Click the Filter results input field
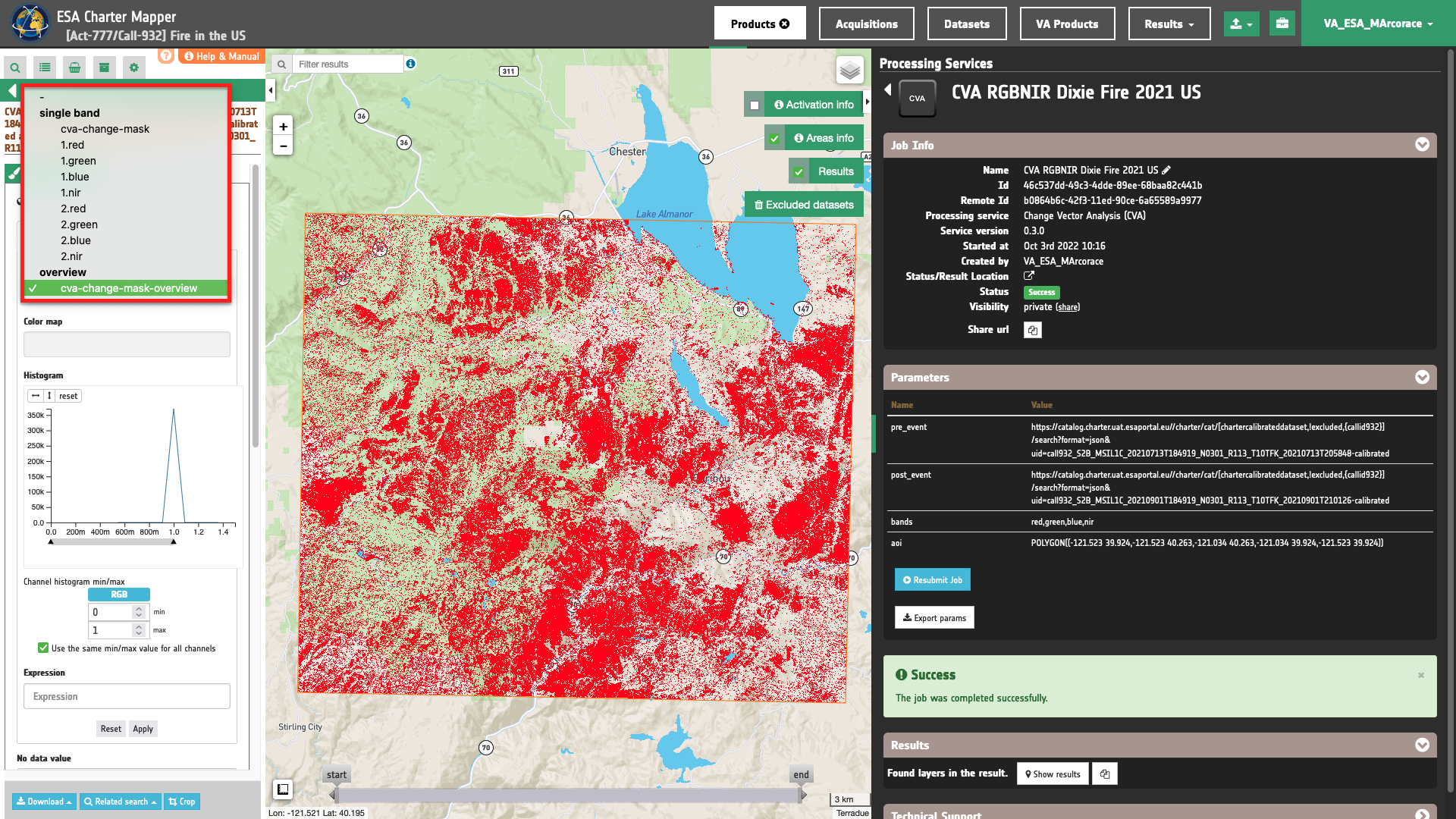The width and height of the screenshot is (1456, 819). click(x=348, y=64)
